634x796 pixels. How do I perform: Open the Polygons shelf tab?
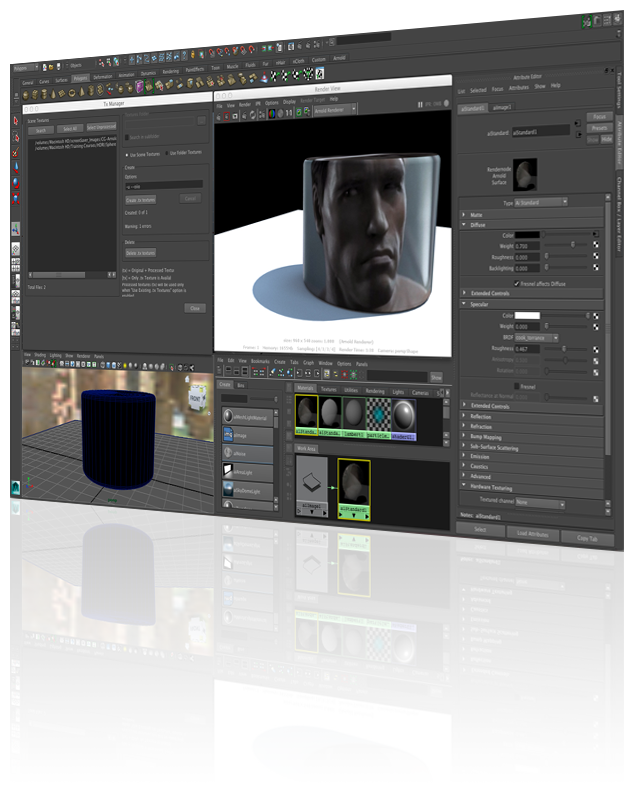(x=80, y=77)
